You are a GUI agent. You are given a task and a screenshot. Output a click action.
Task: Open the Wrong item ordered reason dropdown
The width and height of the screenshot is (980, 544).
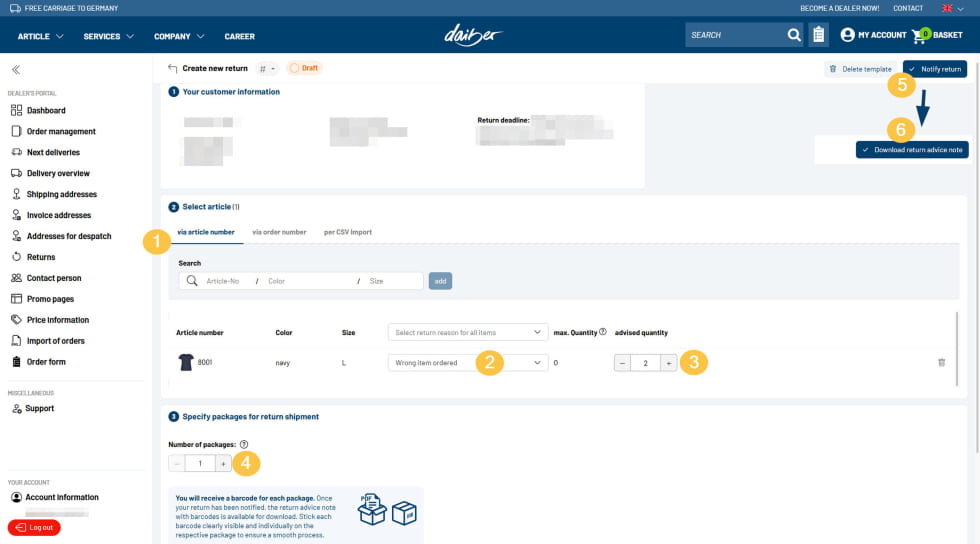click(x=468, y=363)
